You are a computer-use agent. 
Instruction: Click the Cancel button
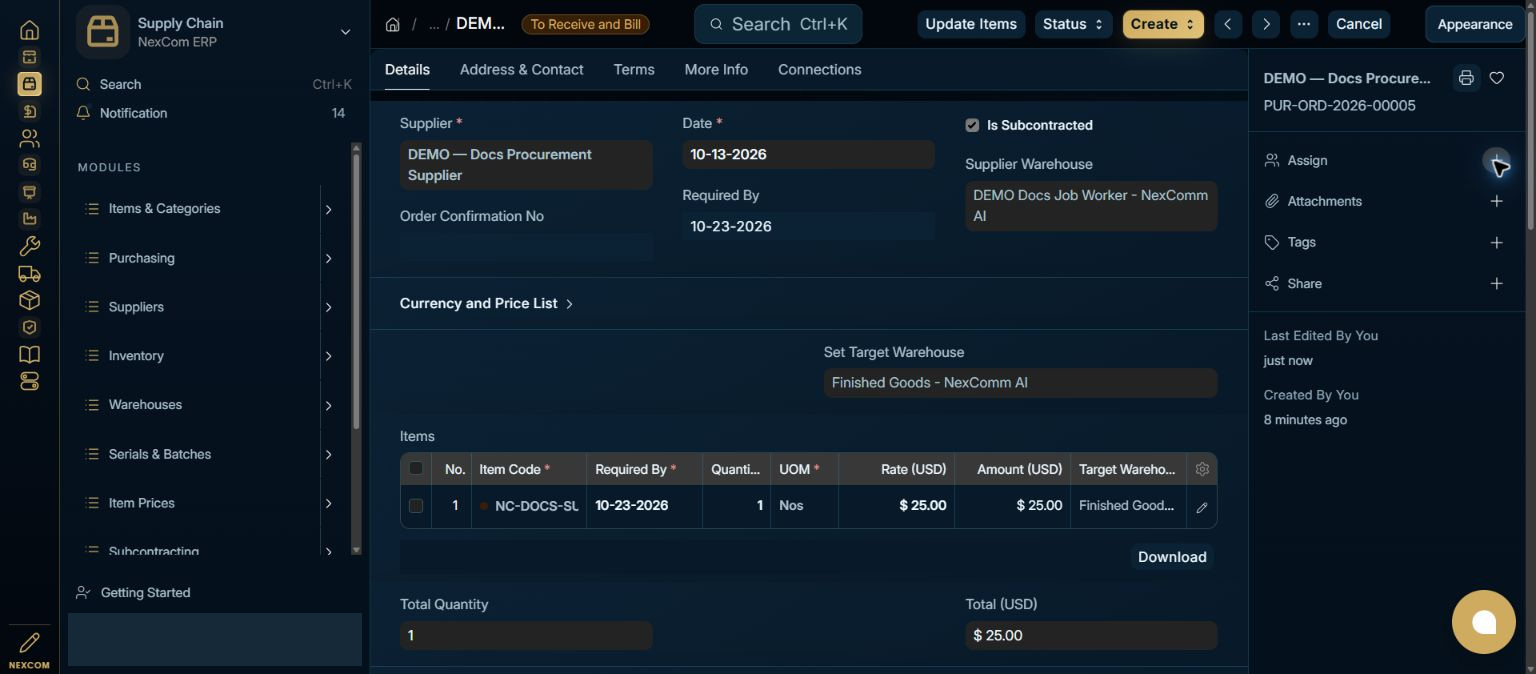[x=1359, y=24]
